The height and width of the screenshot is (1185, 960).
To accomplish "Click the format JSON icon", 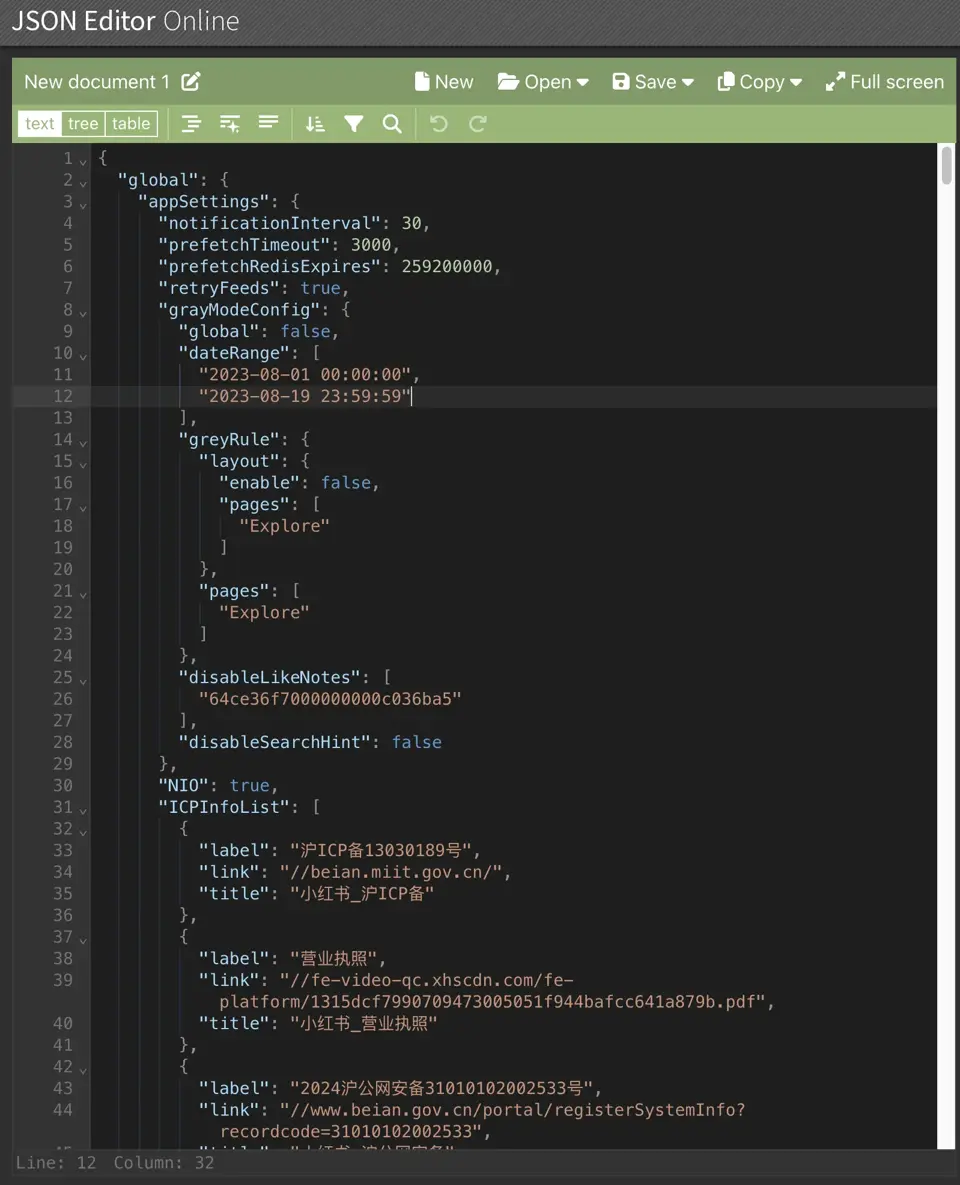I will click(191, 124).
